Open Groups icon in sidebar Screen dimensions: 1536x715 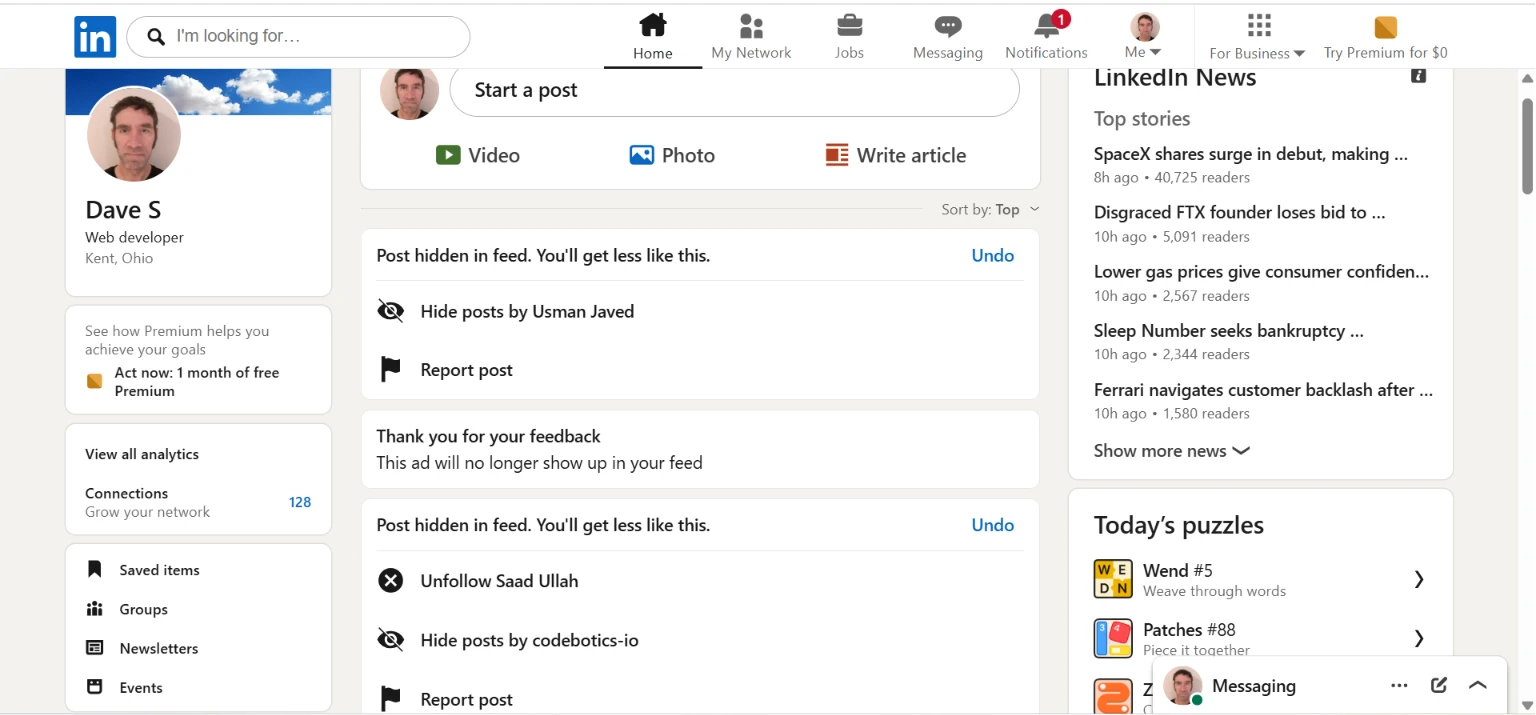(95, 609)
